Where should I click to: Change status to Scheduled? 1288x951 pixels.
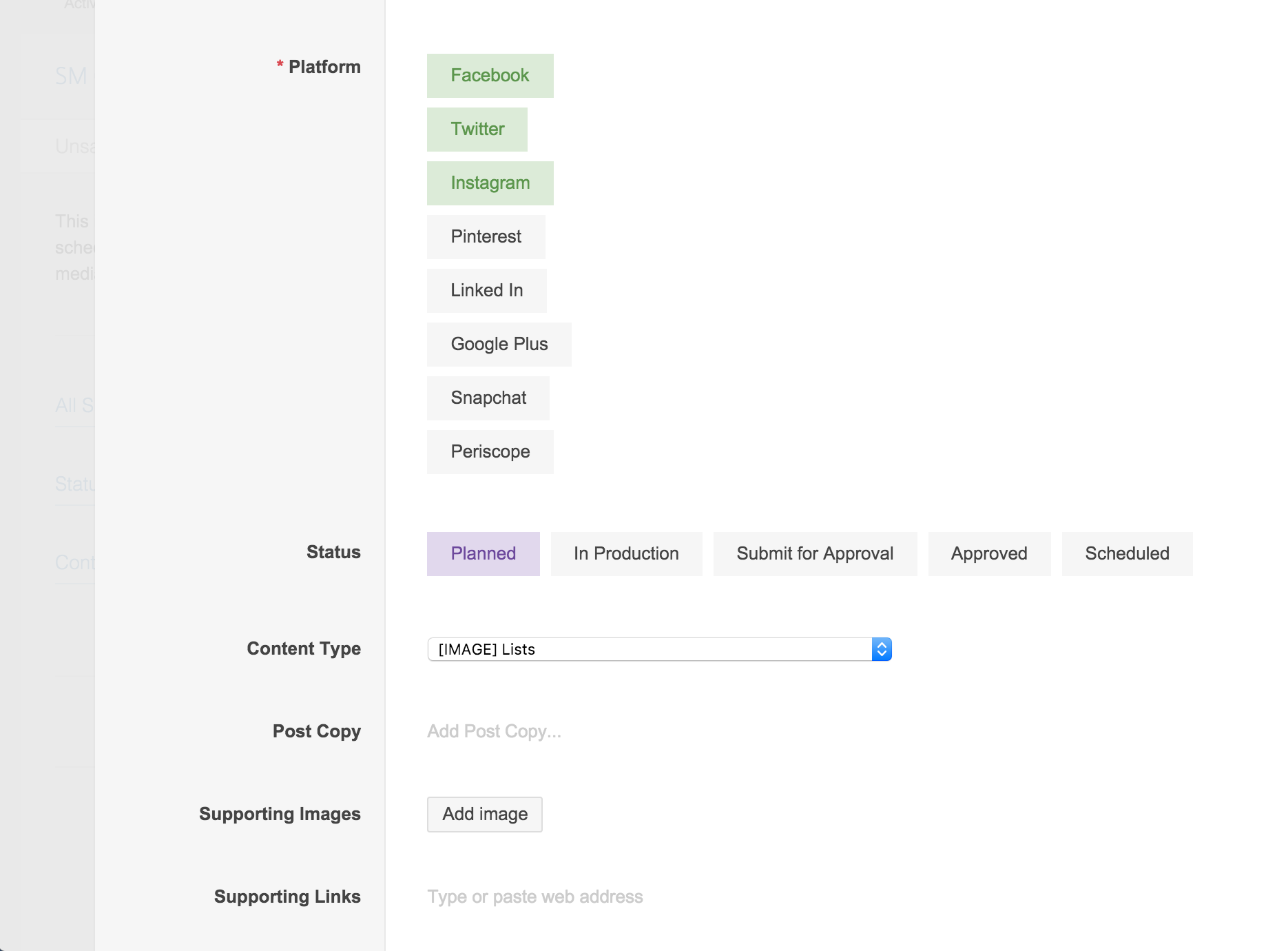pyautogui.click(x=1127, y=554)
